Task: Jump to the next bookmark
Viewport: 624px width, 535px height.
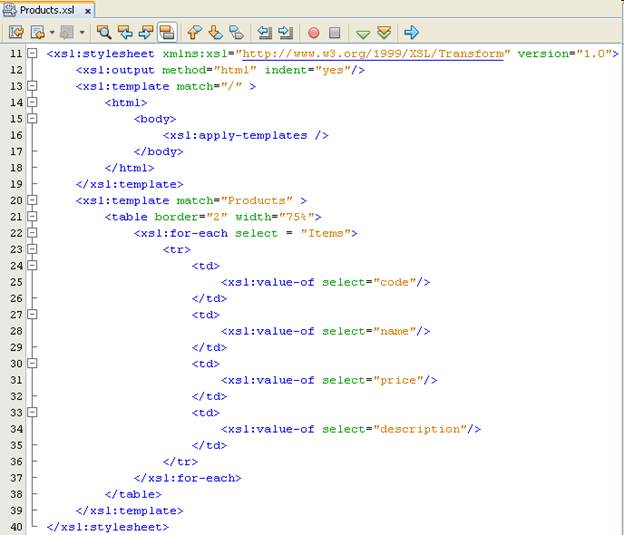Action: pyautogui.click(x=215, y=32)
